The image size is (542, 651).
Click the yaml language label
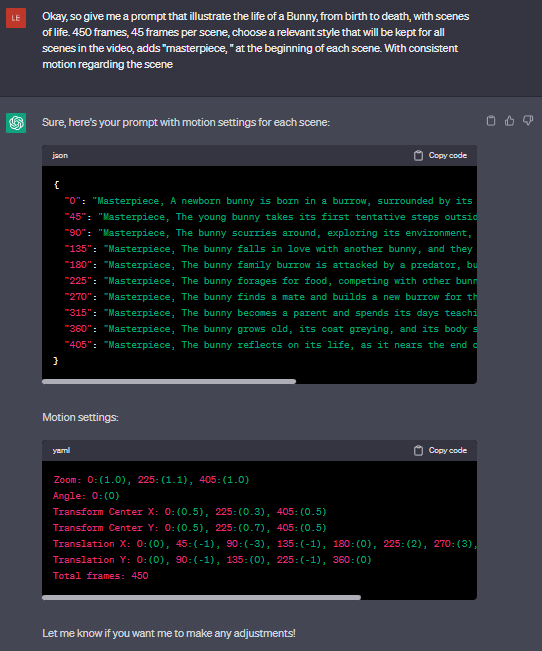pos(61,450)
